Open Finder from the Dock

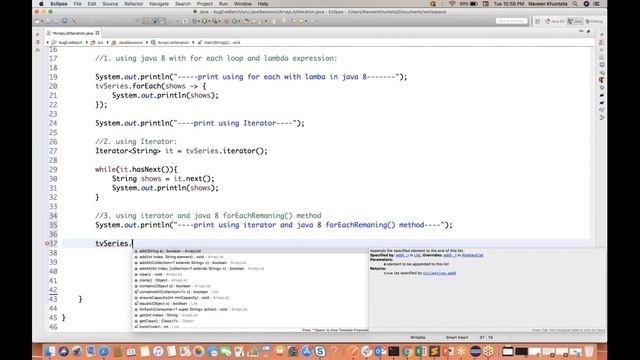pyautogui.click(x=50, y=351)
